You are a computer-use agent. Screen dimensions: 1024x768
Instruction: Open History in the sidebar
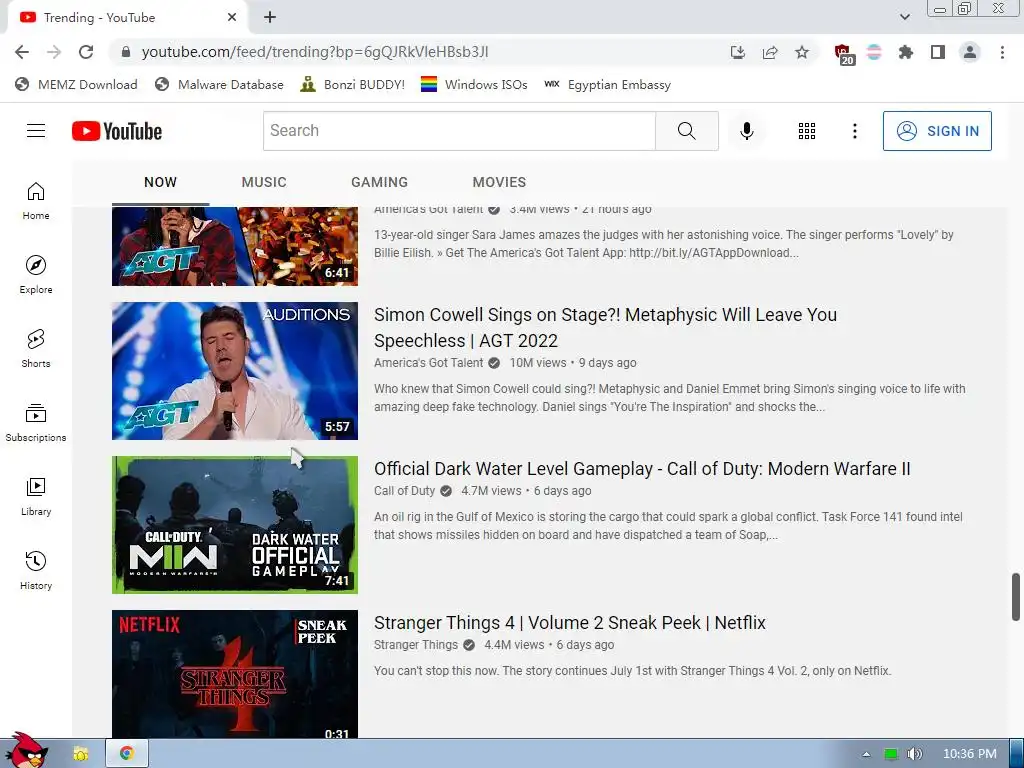click(x=36, y=570)
